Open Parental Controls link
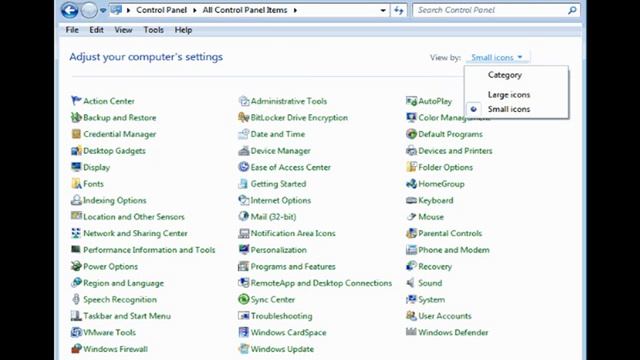 tap(450, 233)
